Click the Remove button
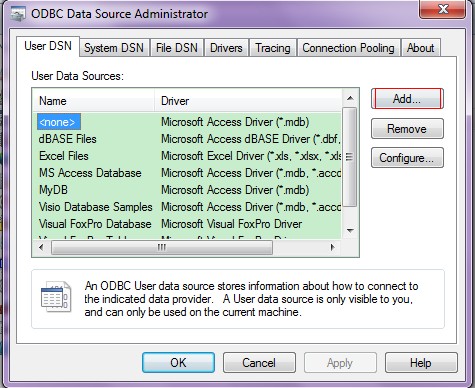 [x=407, y=128]
